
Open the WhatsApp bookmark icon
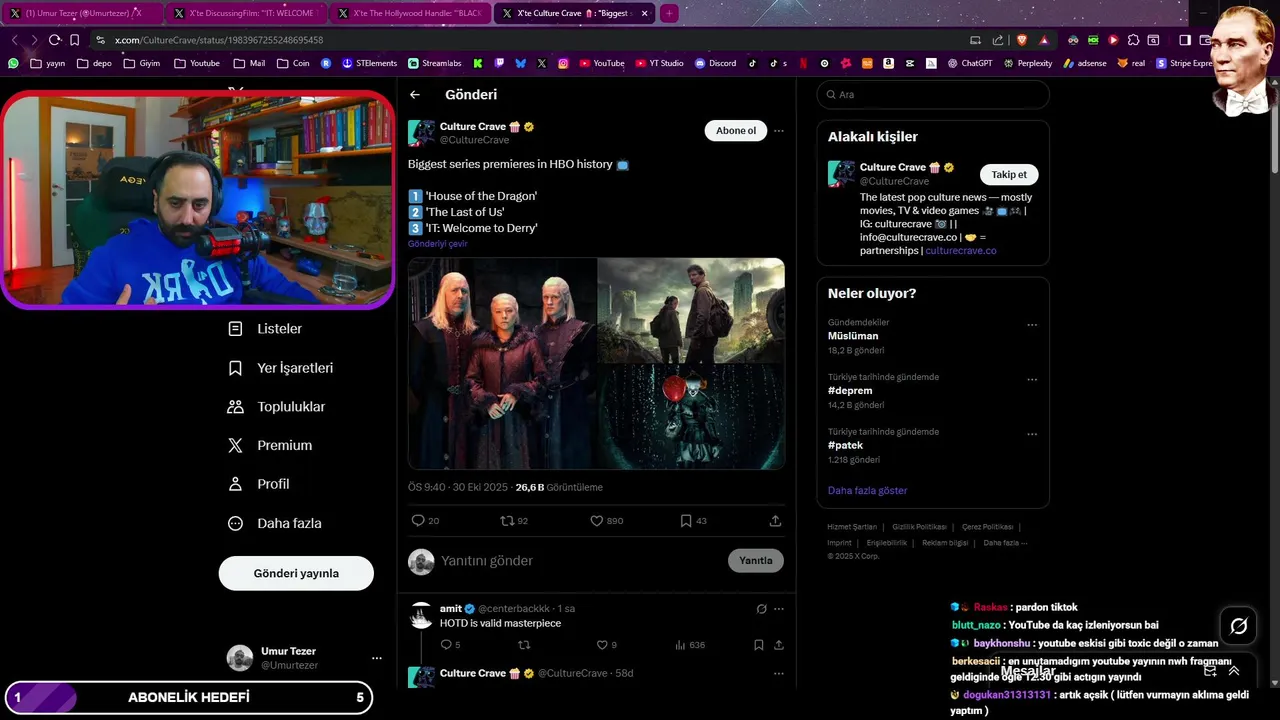pos(13,63)
